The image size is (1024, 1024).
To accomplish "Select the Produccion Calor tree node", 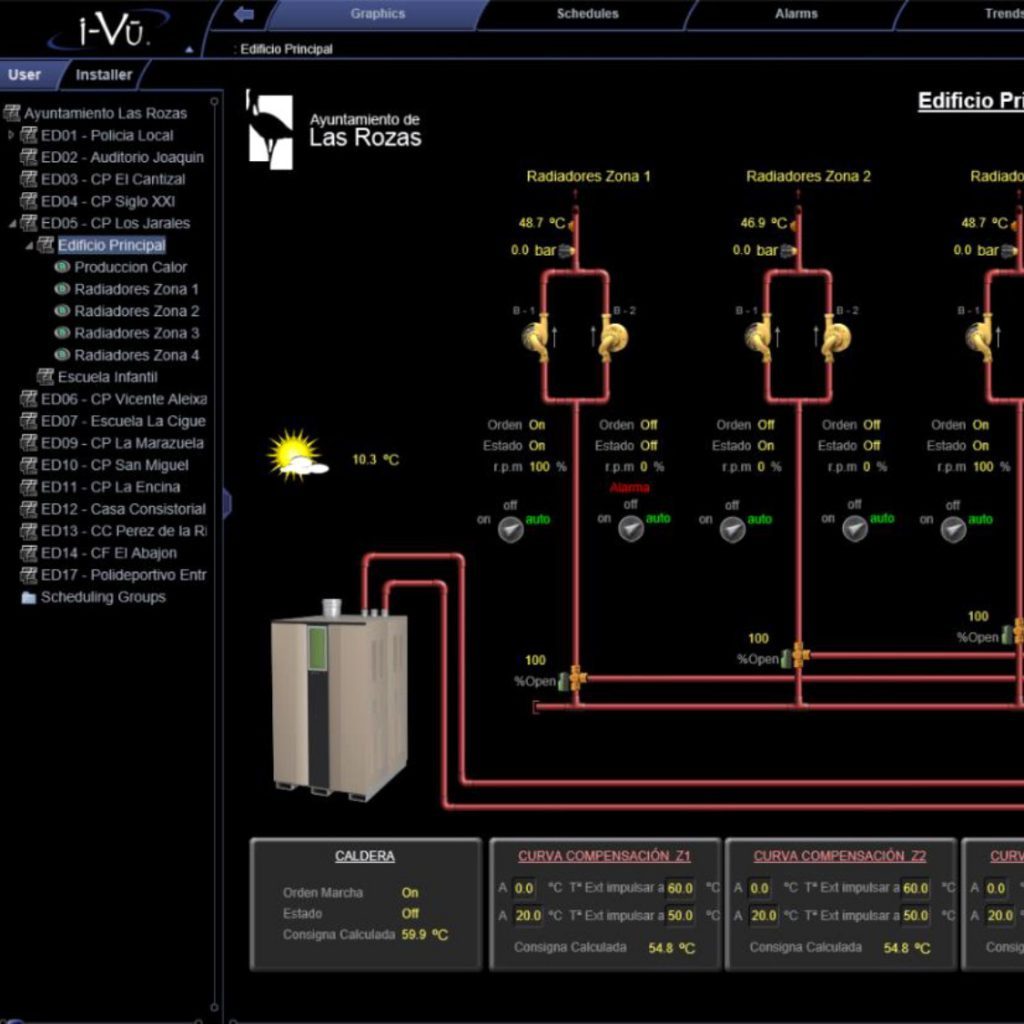I will coord(130,267).
